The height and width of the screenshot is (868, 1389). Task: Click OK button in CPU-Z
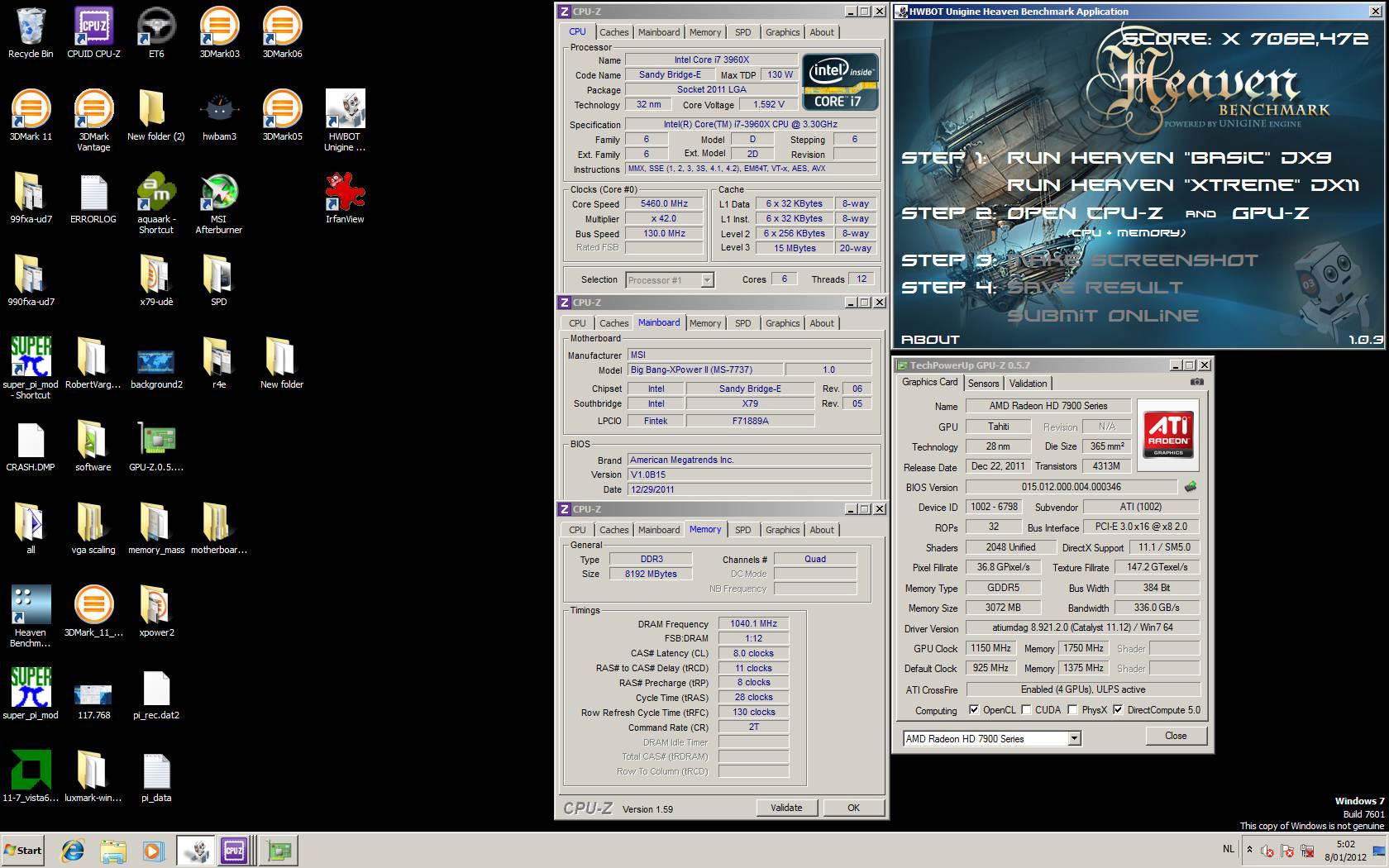tap(853, 808)
